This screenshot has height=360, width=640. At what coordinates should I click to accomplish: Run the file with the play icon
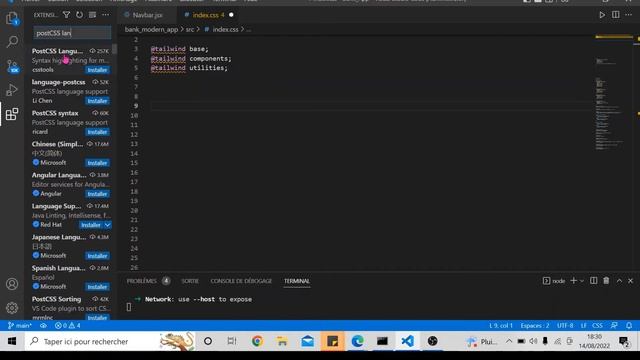(x=602, y=15)
